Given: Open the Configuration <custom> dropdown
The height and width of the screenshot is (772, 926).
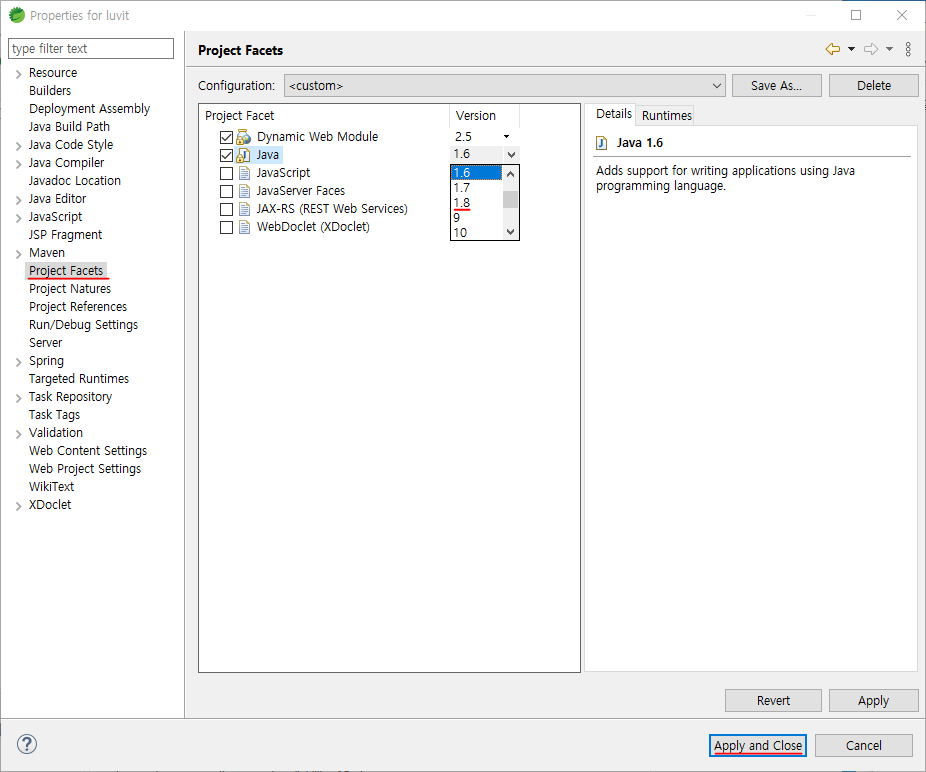Looking at the screenshot, I should (505, 86).
